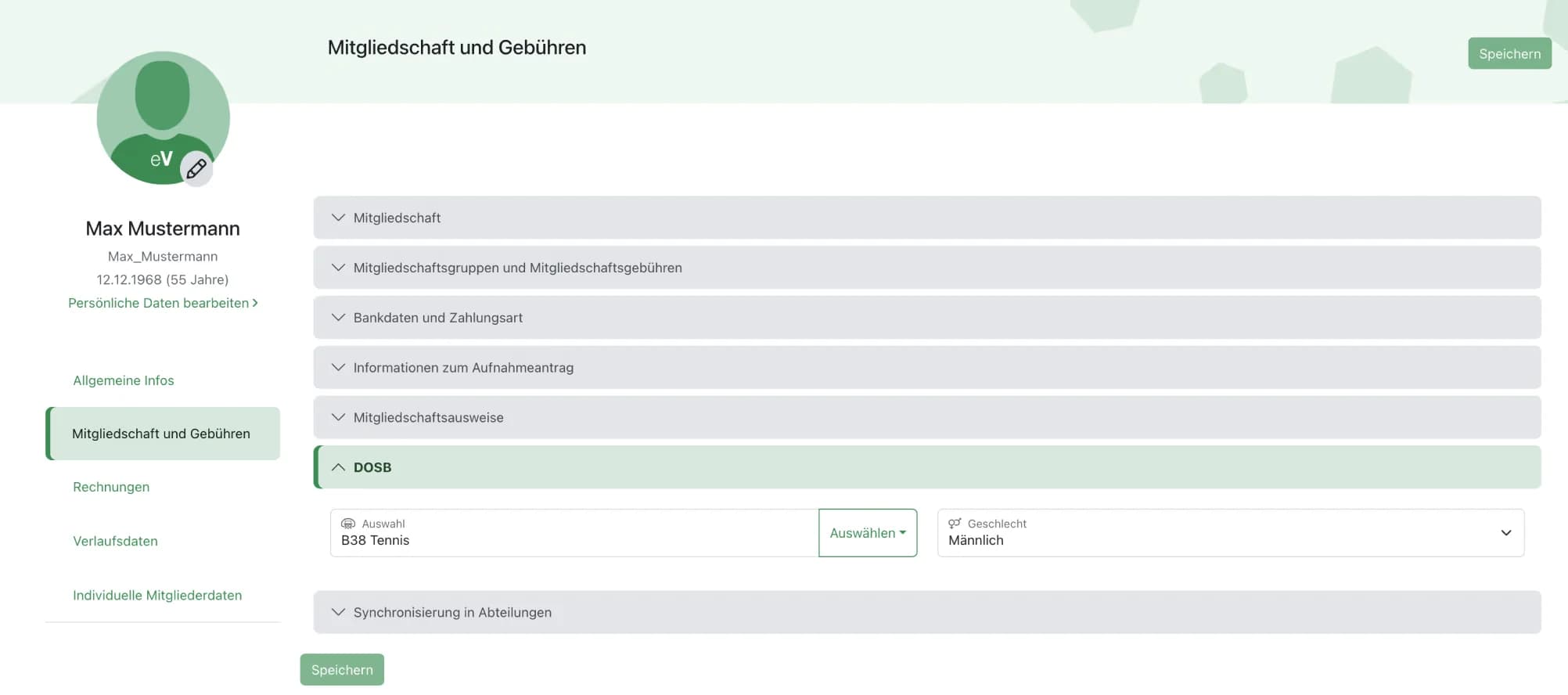Expand the Mitgliedschaft section

pyautogui.click(x=927, y=218)
